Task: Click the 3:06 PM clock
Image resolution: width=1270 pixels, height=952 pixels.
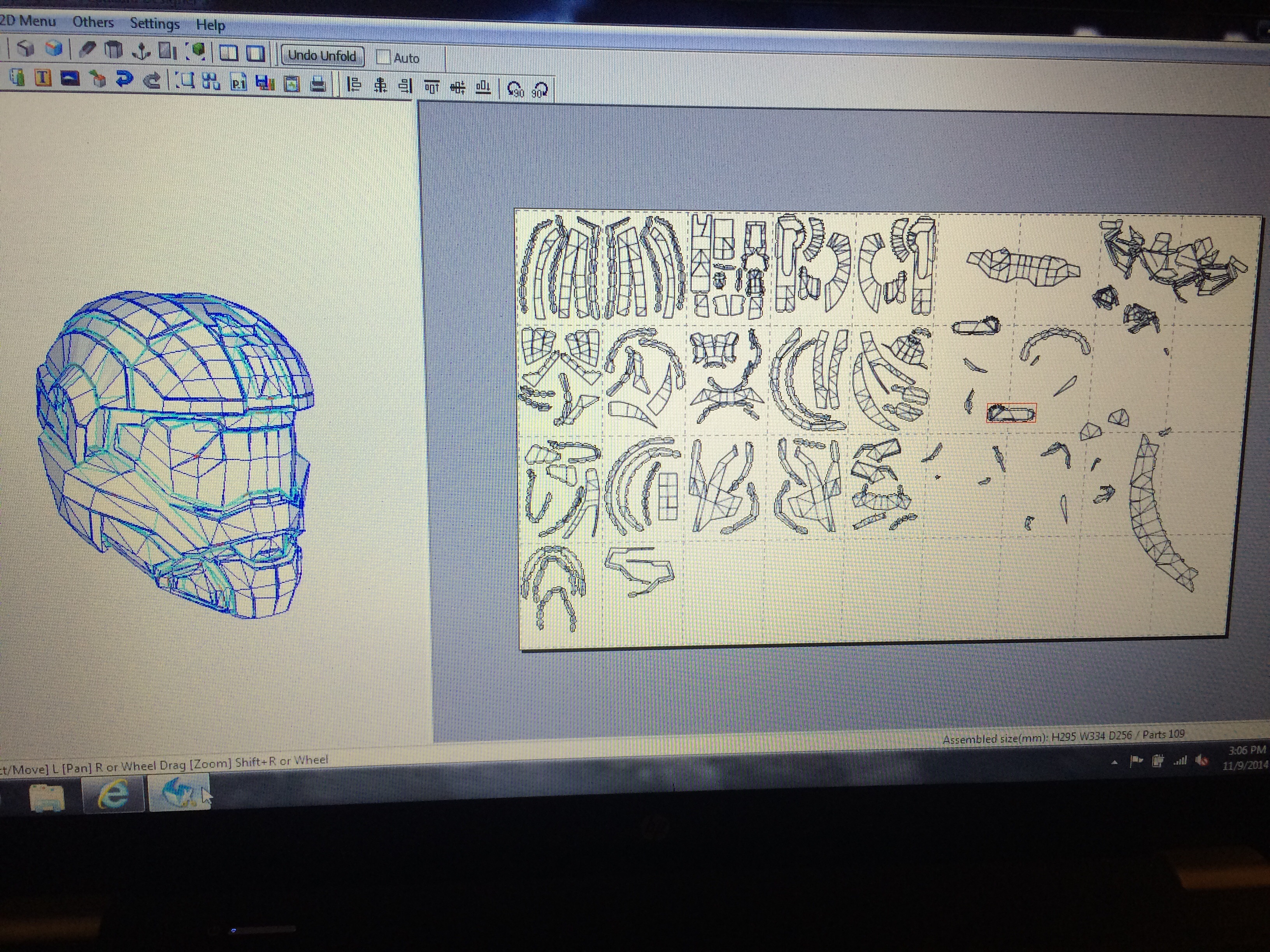Action: 1247,750
